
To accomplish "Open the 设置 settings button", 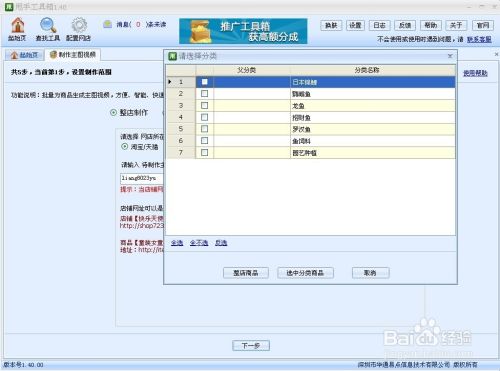I will [355, 25].
